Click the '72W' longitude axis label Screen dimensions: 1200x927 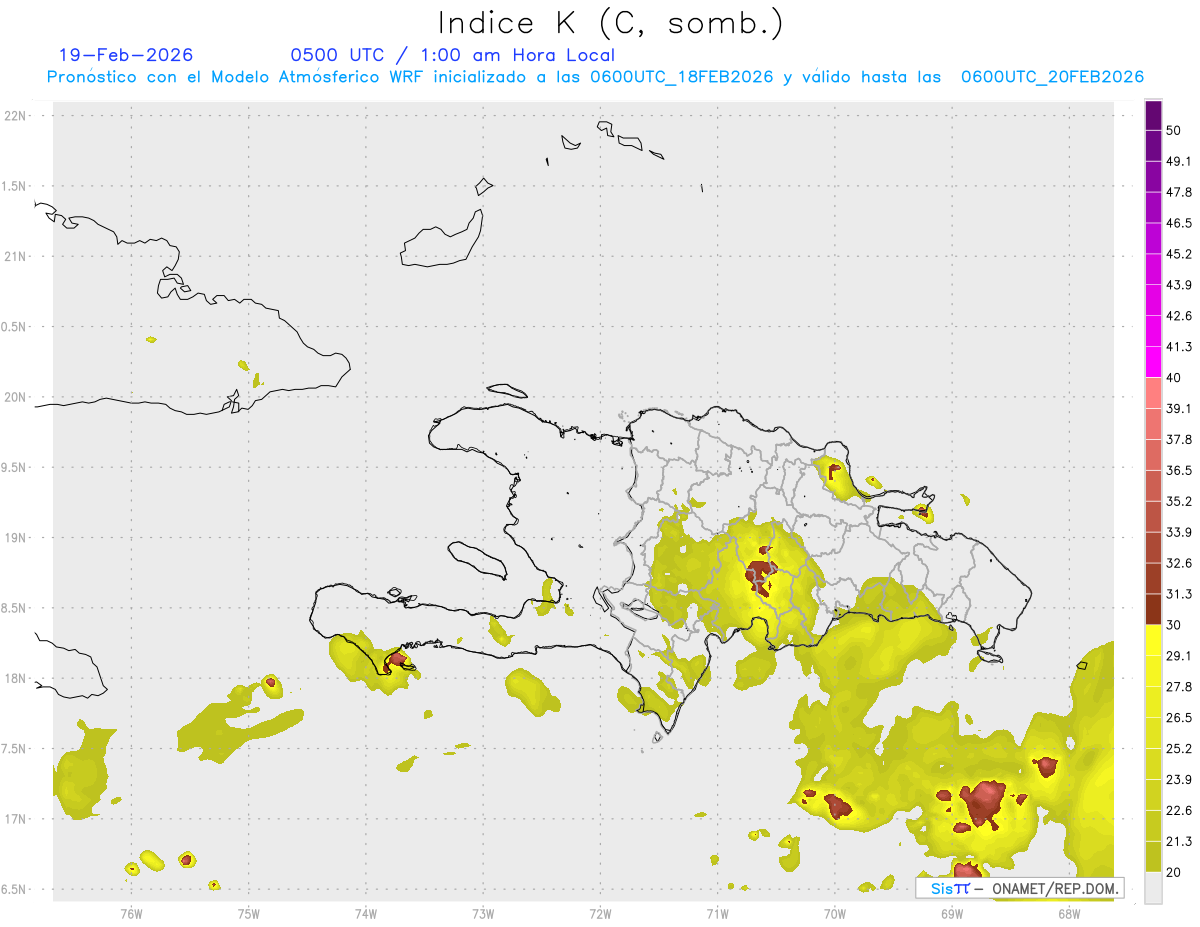click(x=600, y=915)
